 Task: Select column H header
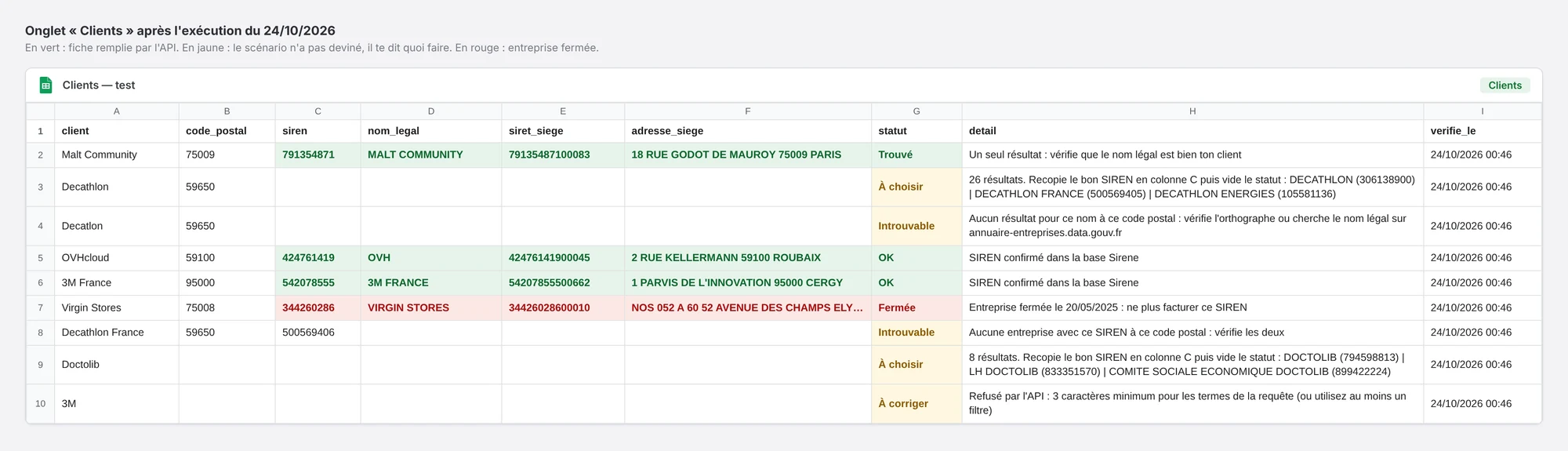point(1192,111)
